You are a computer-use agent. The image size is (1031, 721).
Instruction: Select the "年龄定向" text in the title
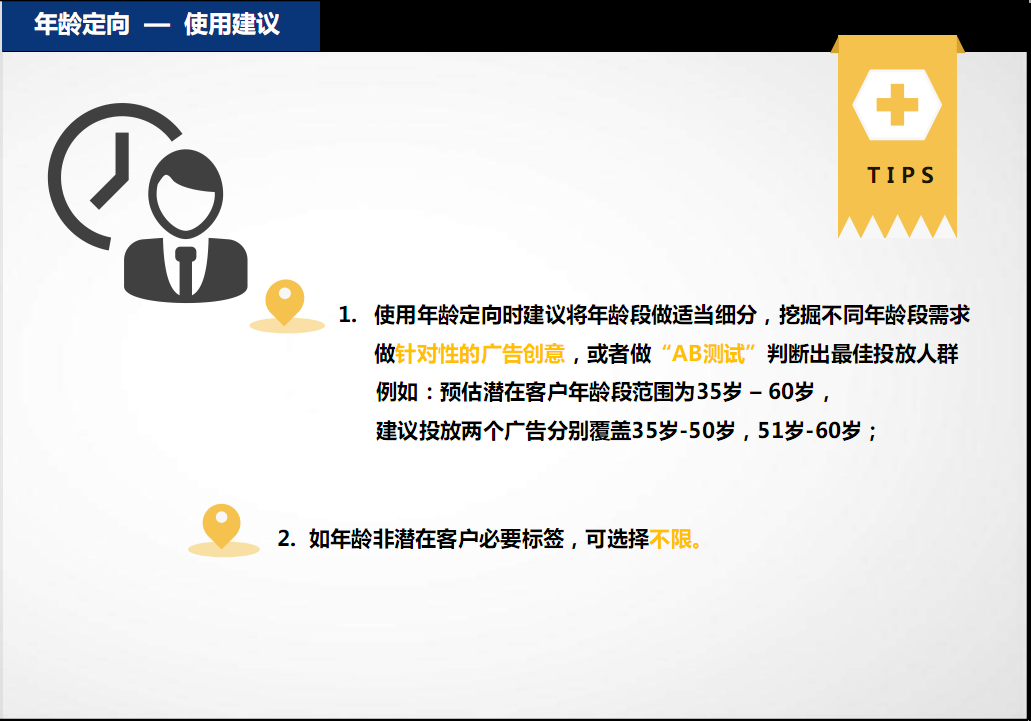click(82, 25)
